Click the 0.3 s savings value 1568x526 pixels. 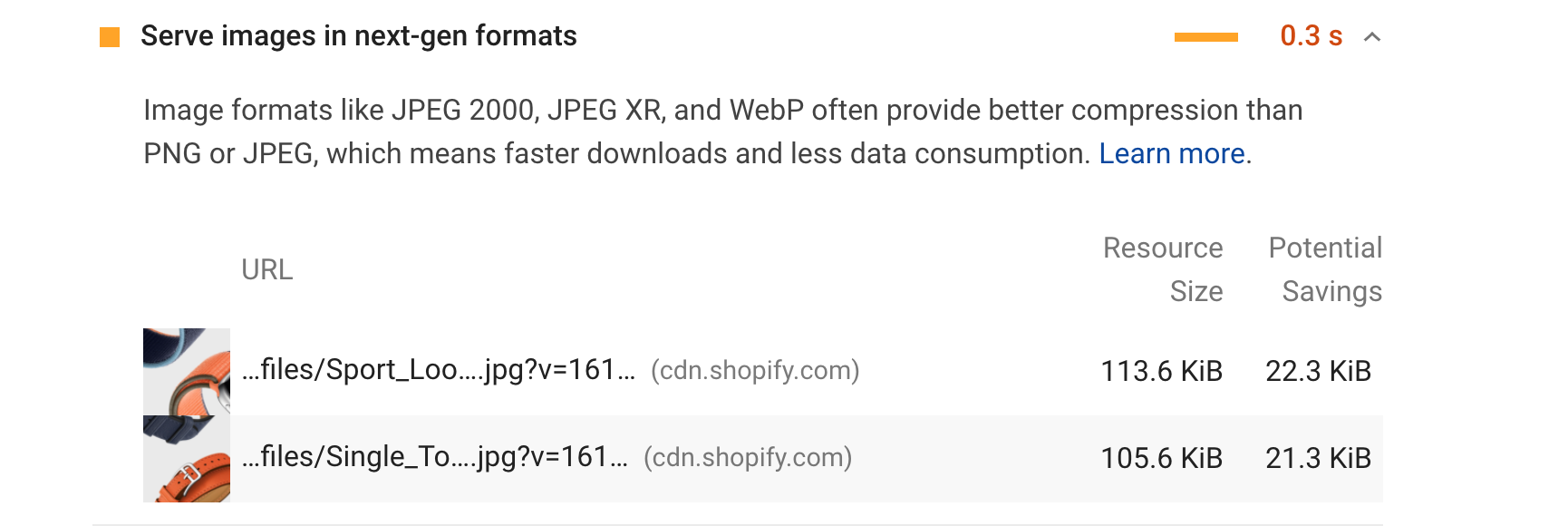(x=1310, y=36)
